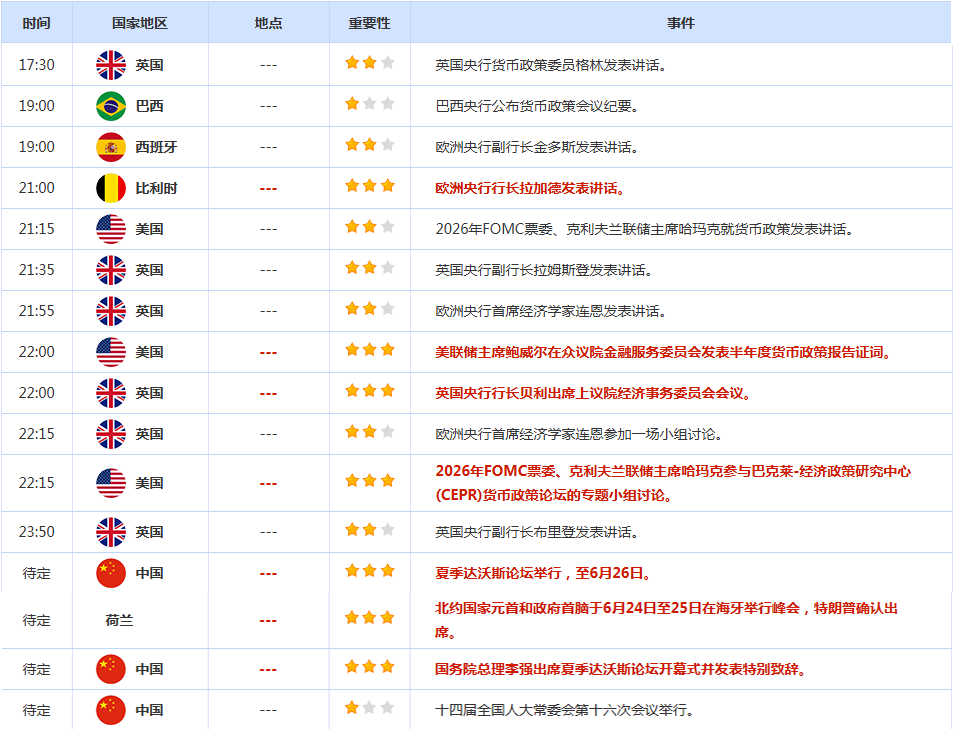Click the UK flag in the 22:15 英国 row
The width and height of the screenshot is (954, 729).
(x=111, y=434)
